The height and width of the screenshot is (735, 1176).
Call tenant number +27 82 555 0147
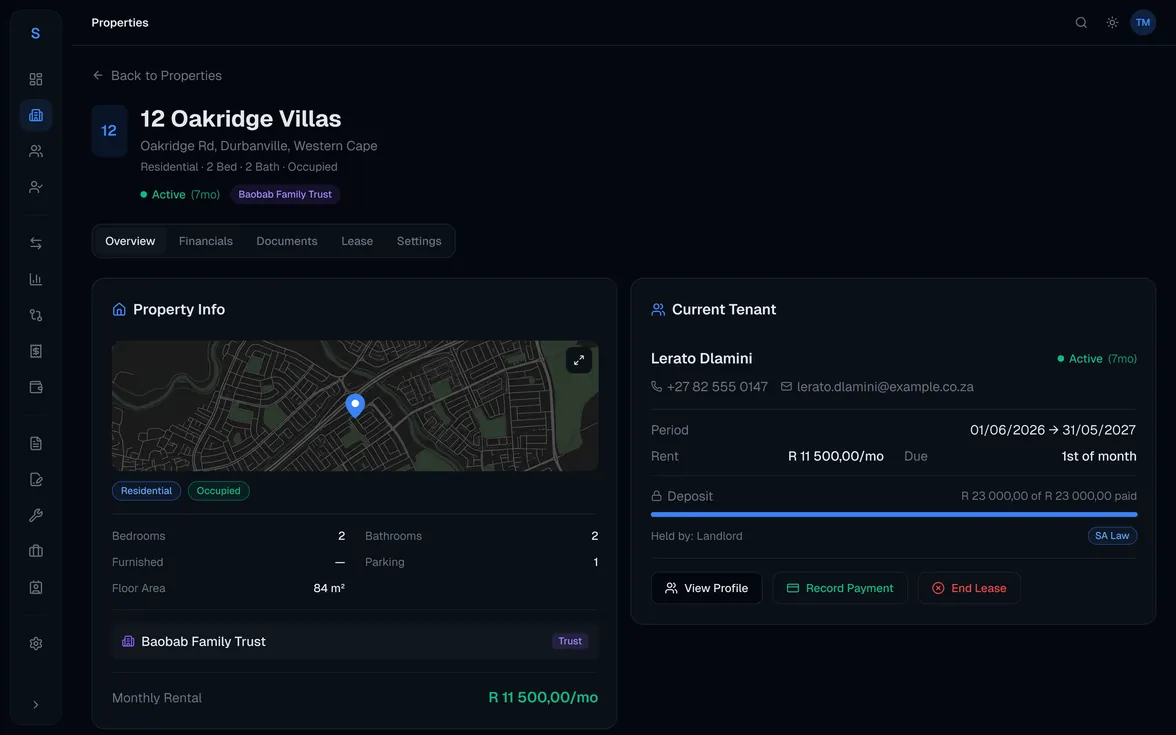coord(710,387)
